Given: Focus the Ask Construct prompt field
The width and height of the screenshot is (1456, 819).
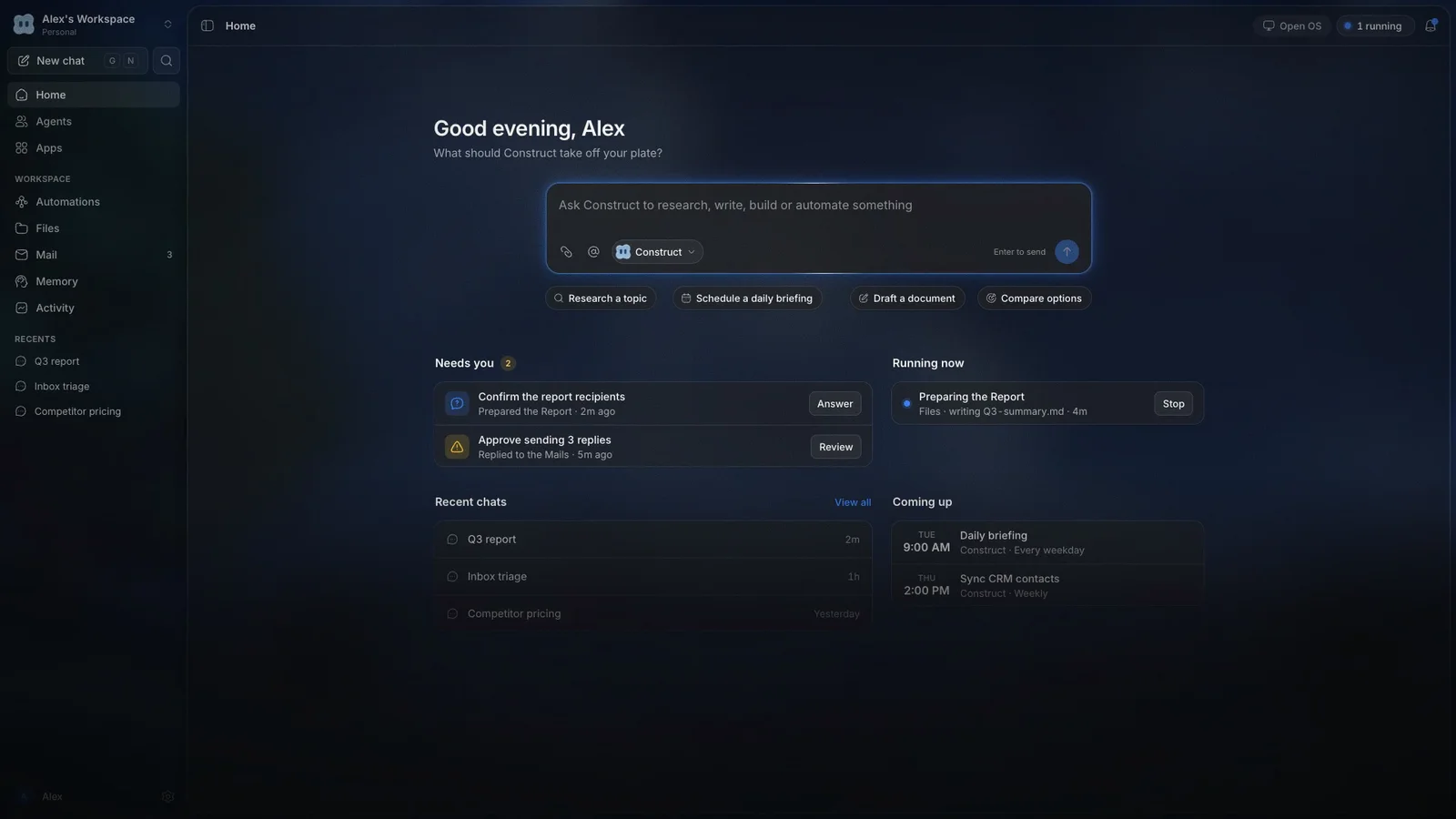Looking at the screenshot, I should point(818,206).
